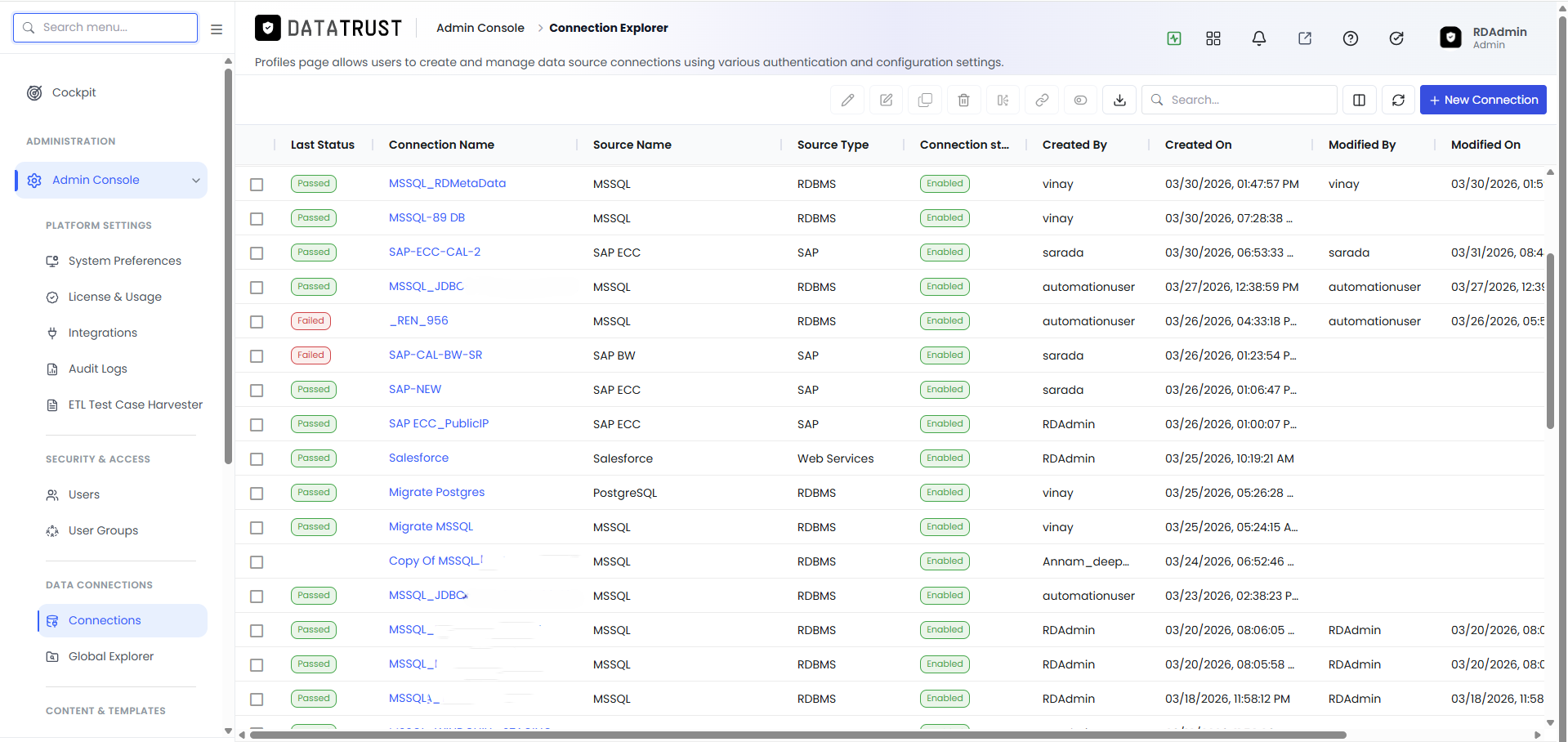Click the enable/disable toggle toolbar icon
Image resolution: width=1568 pixels, height=742 pixels.
pos(1080,100)
